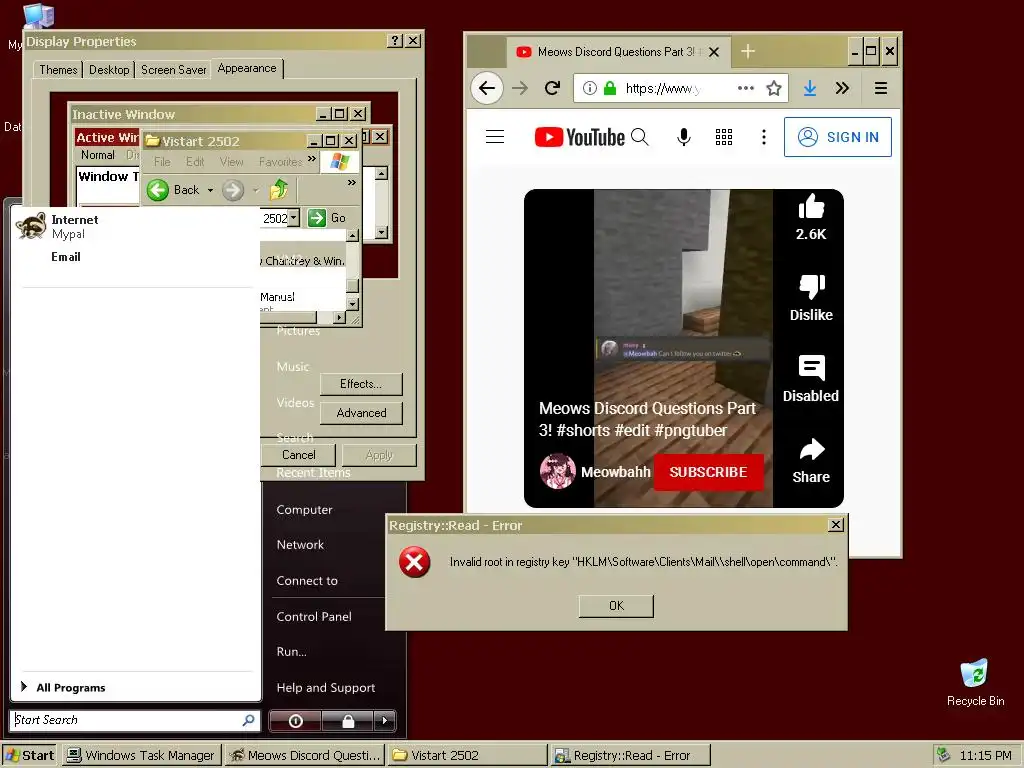Viewport: 1024px width, 768px height.
Task: Bookmark this page with the star icon
Action: [774, 88]
